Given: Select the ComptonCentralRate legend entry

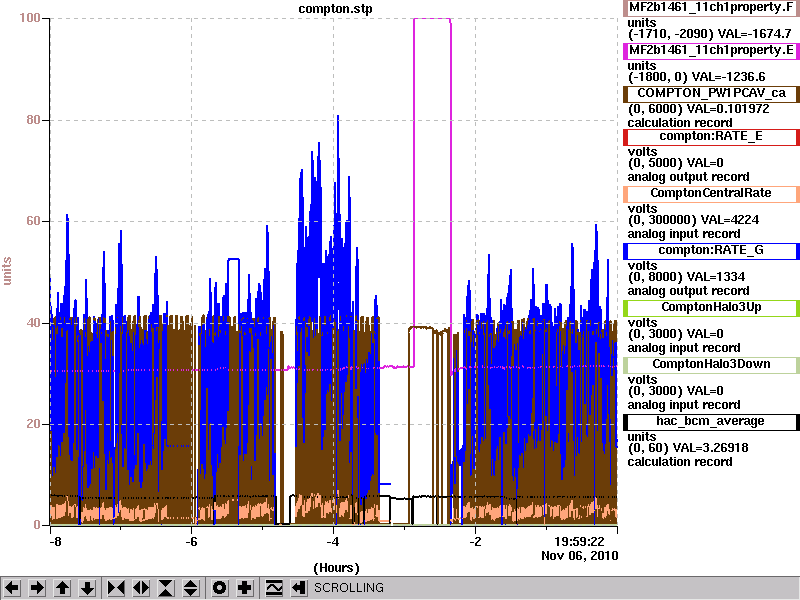Looking at the screenshot, I should 711,194.
